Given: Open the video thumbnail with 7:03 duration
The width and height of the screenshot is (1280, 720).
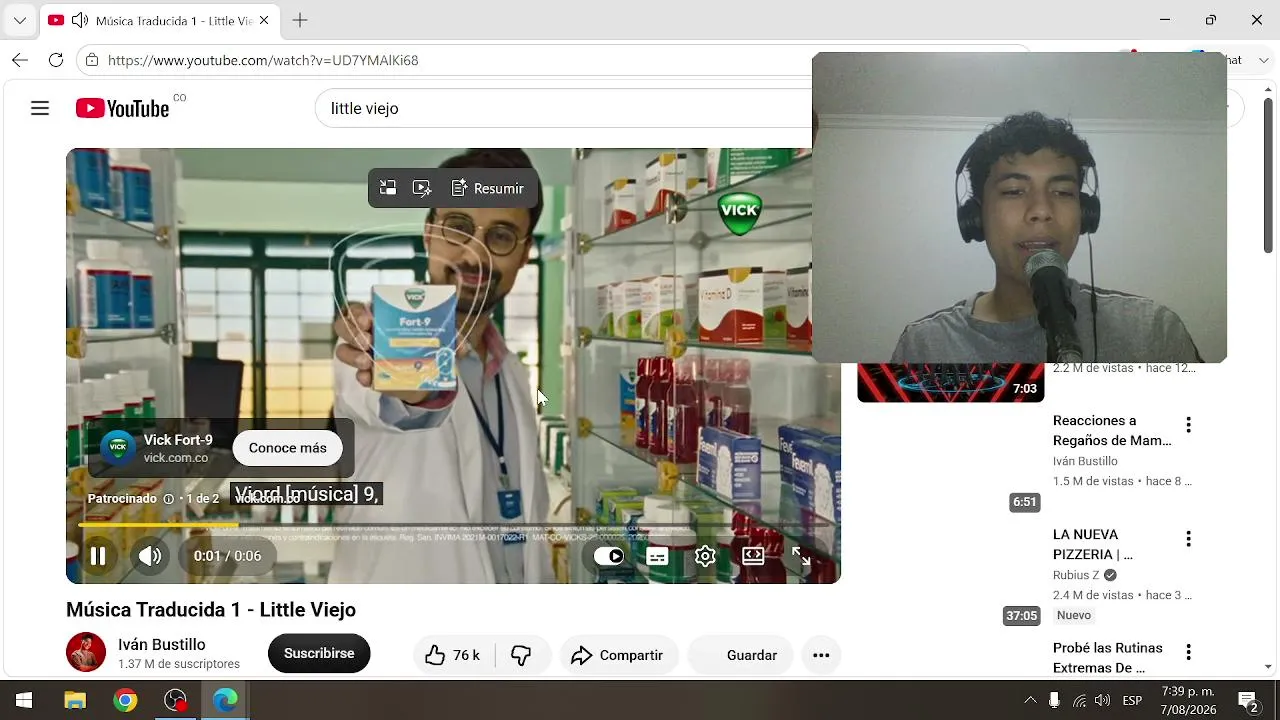Looking at the screenshot, I should tap(950, 383).
